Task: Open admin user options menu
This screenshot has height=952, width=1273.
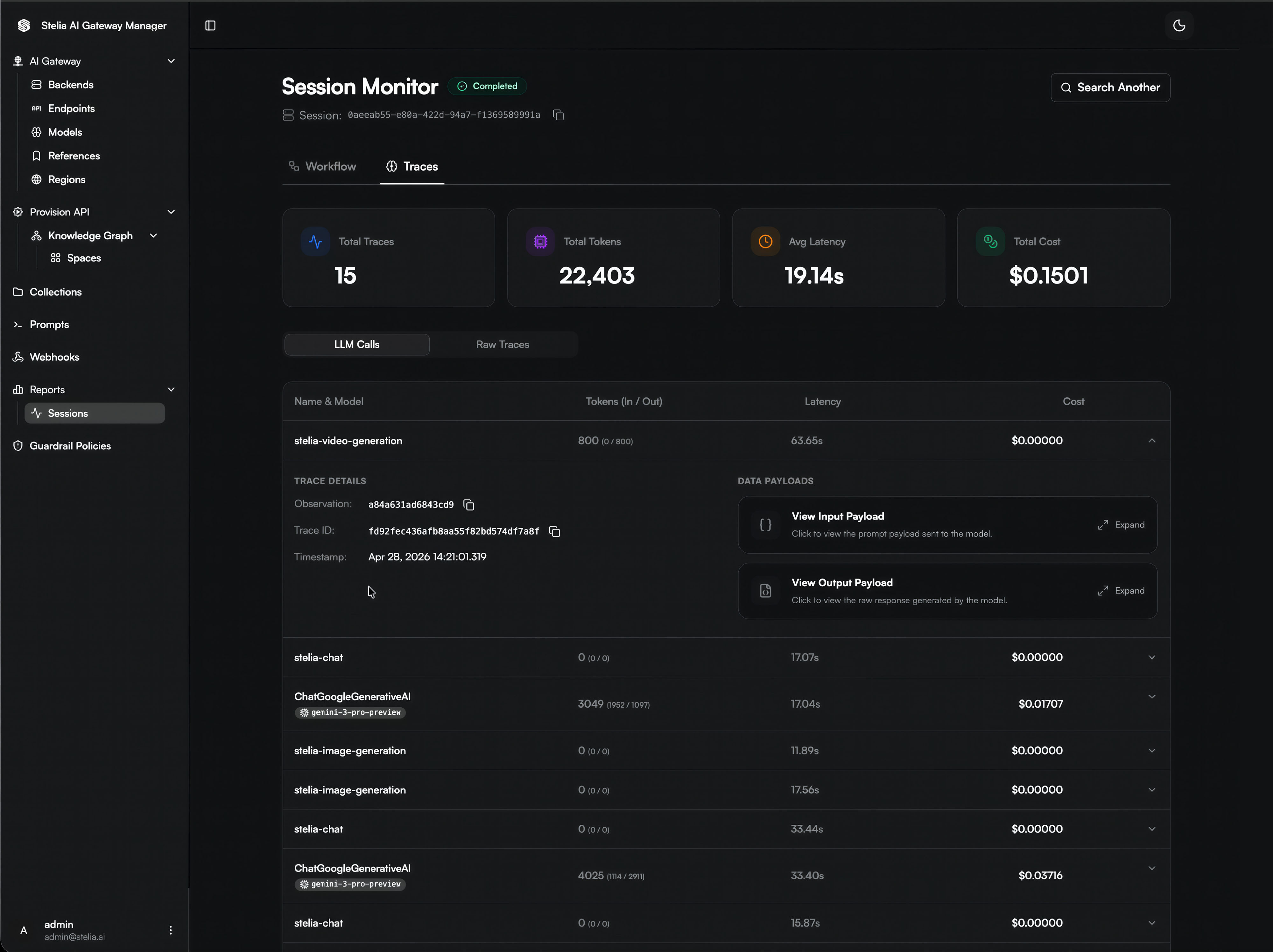Action: tap(170, 929)
